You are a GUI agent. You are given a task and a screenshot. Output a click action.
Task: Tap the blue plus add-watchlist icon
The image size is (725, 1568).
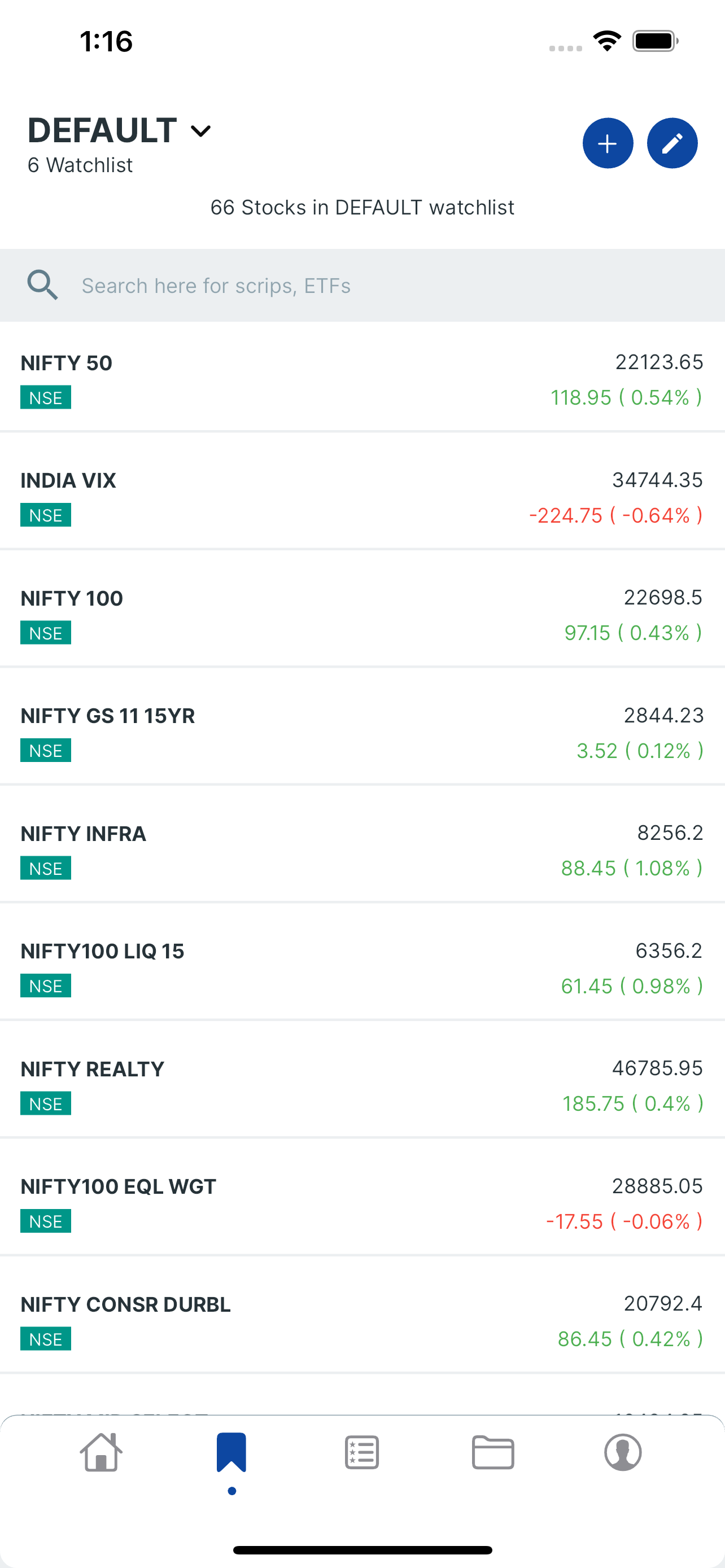608,144
